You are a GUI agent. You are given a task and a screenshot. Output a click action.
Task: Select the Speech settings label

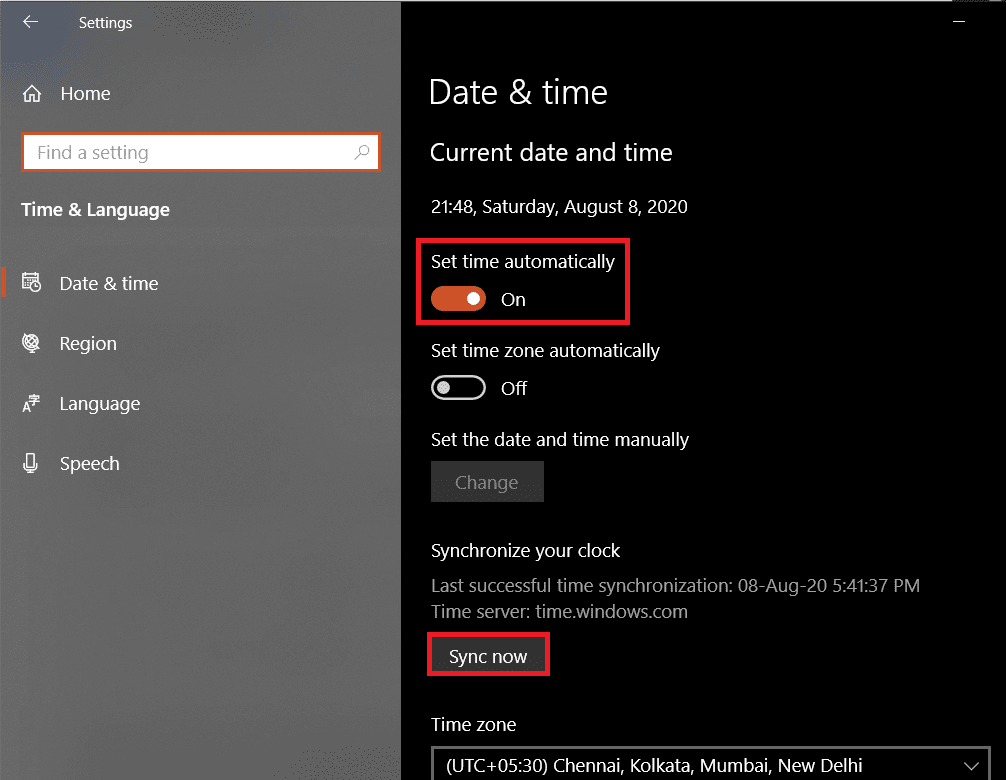pyautogui.click(x=89, y=464)
